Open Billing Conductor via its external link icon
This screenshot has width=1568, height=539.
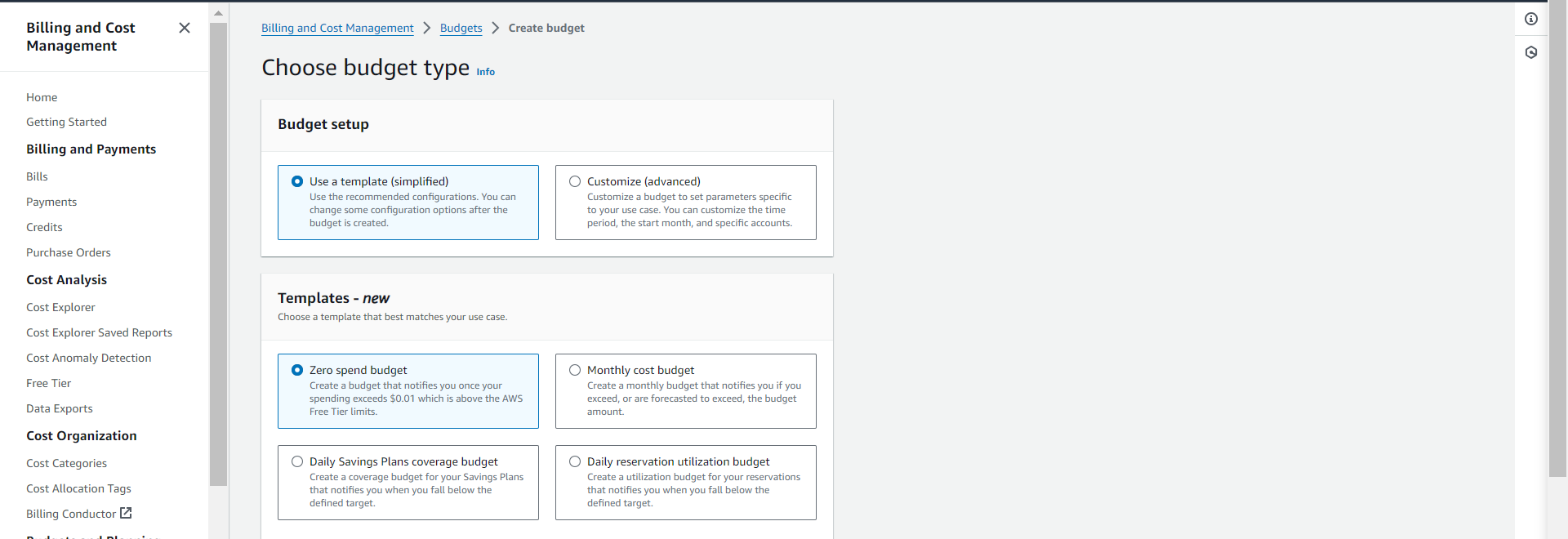tap(126, 513)
